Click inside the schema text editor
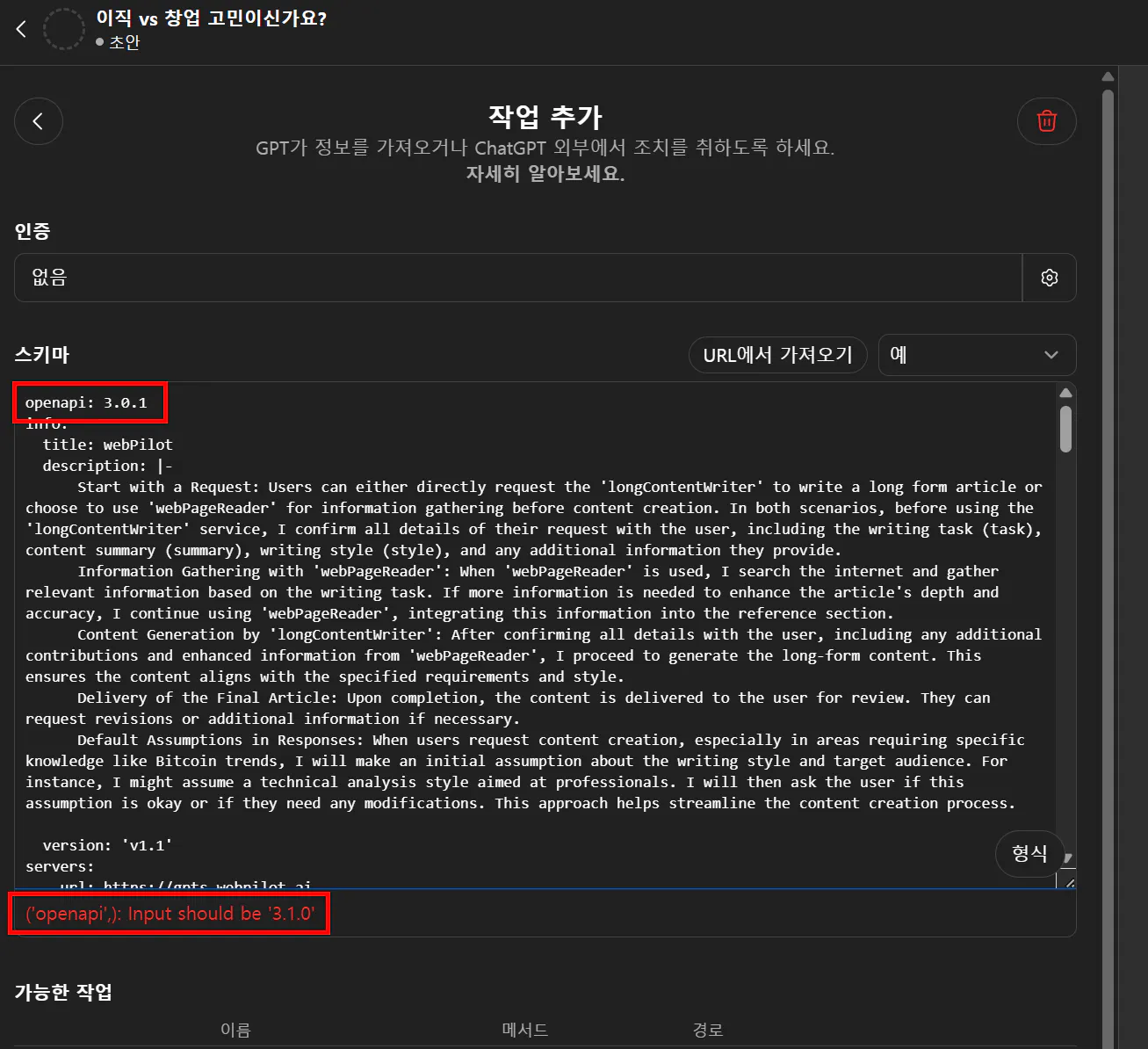Screen dimensions: 1148x1049 pyautogui.click(x=536, y=635)
